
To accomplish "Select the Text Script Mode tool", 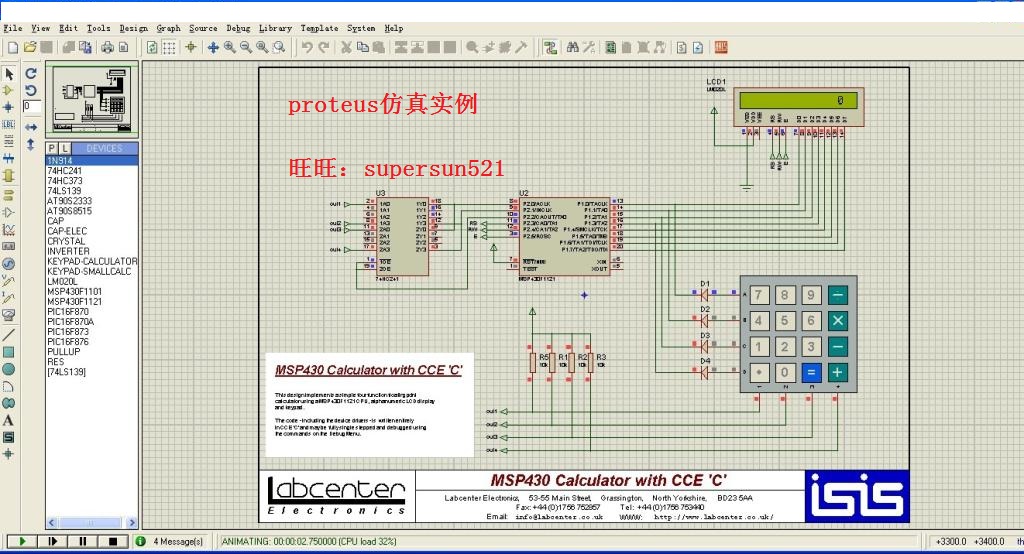I will 8,141.
